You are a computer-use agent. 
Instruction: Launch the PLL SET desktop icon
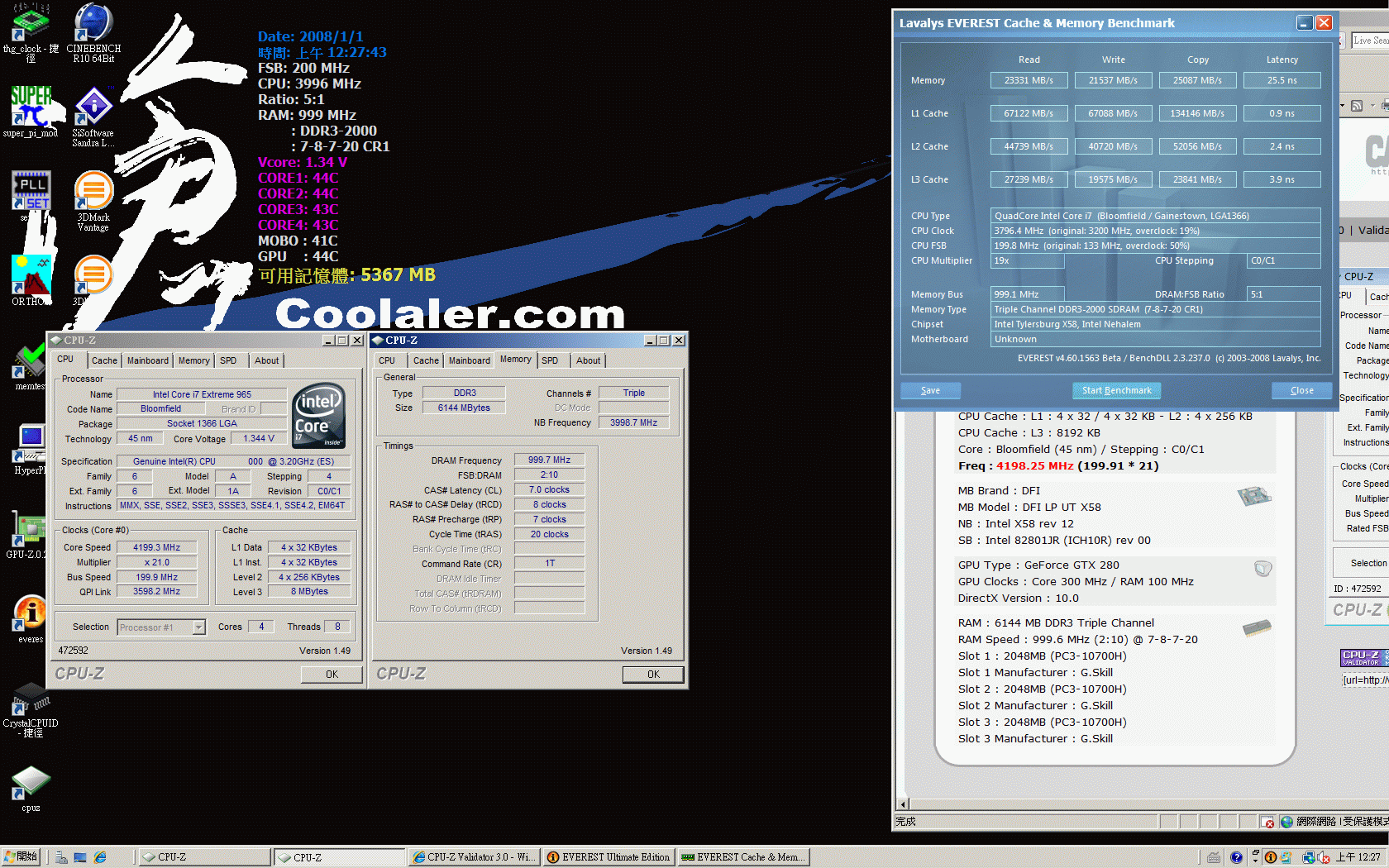(x=31, y=196)
